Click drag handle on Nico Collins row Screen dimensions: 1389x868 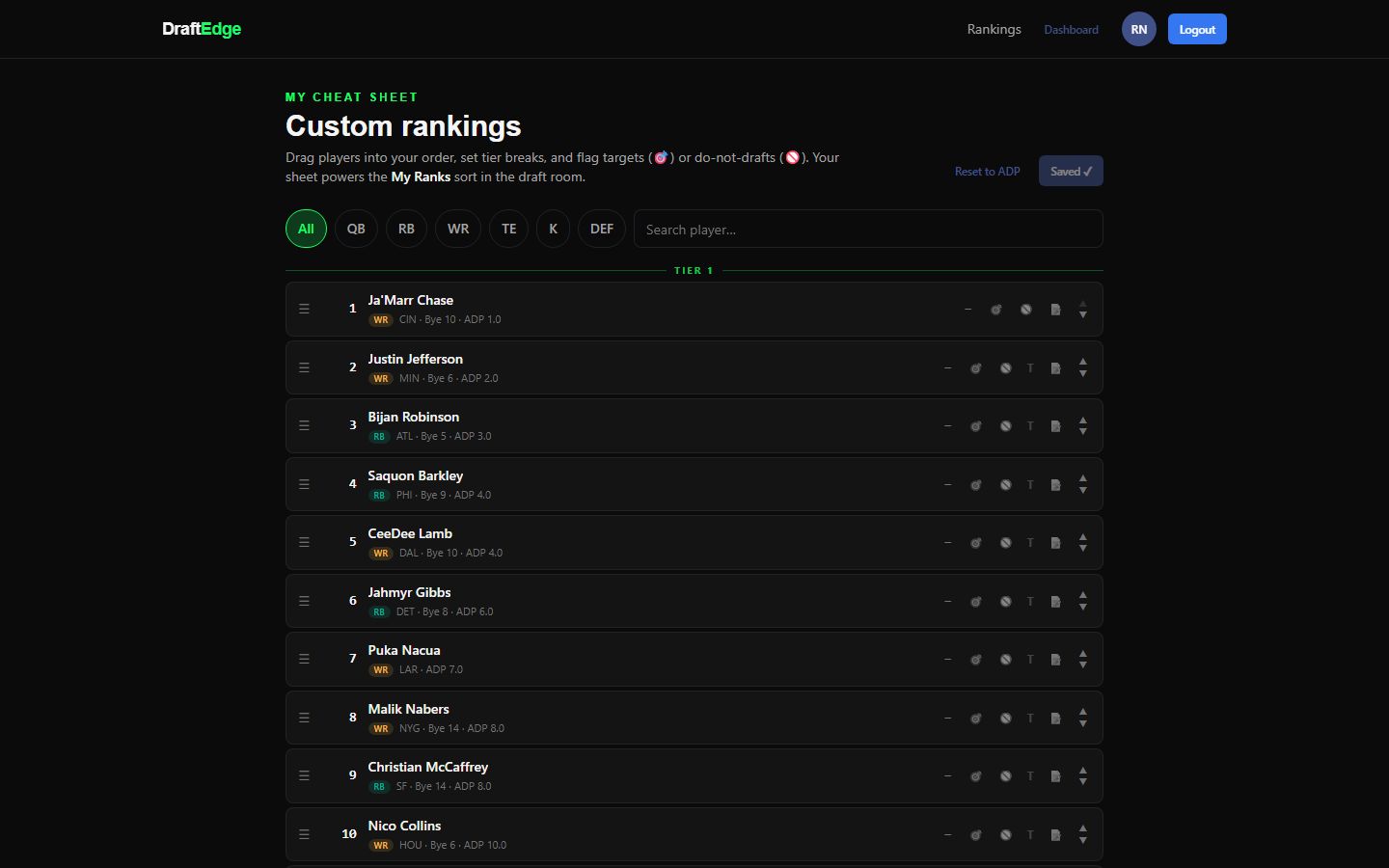(x=304, y=834)
